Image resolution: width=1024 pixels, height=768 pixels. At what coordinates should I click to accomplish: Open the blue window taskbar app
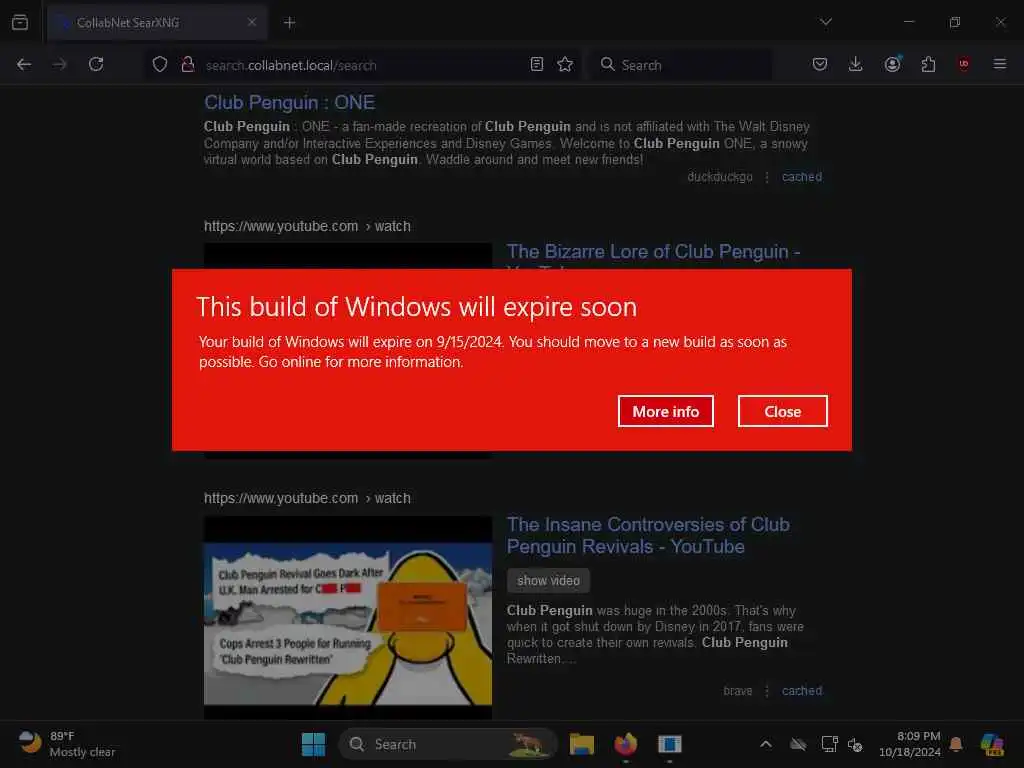pos(669,744)
